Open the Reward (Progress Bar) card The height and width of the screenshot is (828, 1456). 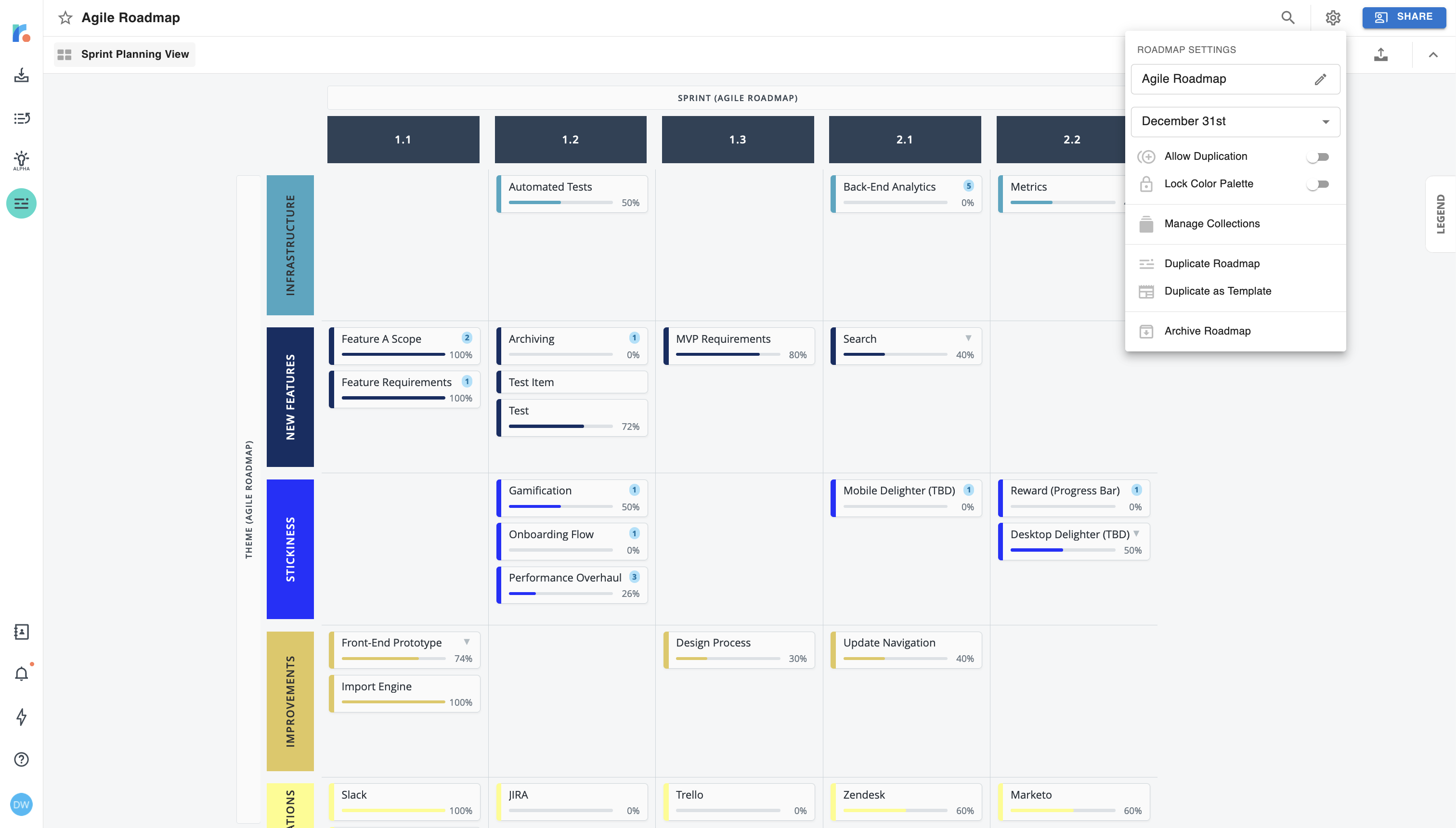point(1074,498)
